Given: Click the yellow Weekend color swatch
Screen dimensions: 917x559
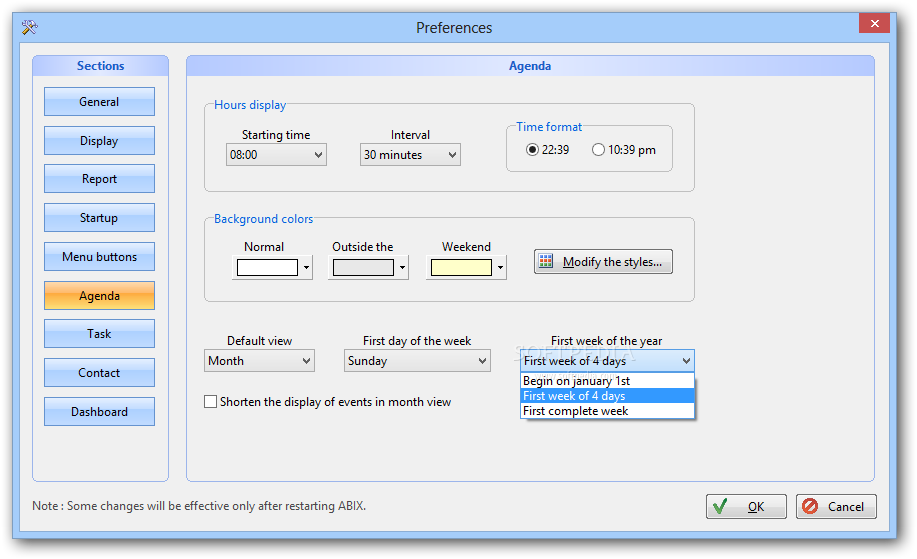Looking at the screenshot, I should click(461, 268).
